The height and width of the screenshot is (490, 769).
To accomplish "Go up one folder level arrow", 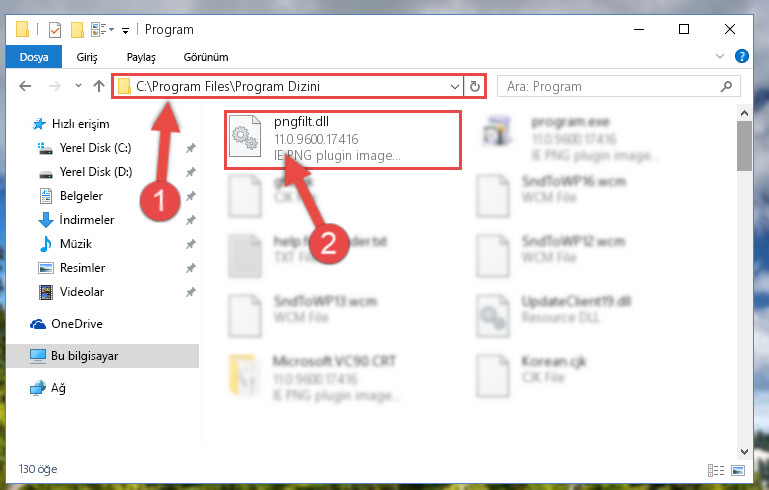I will pos(99,86).
